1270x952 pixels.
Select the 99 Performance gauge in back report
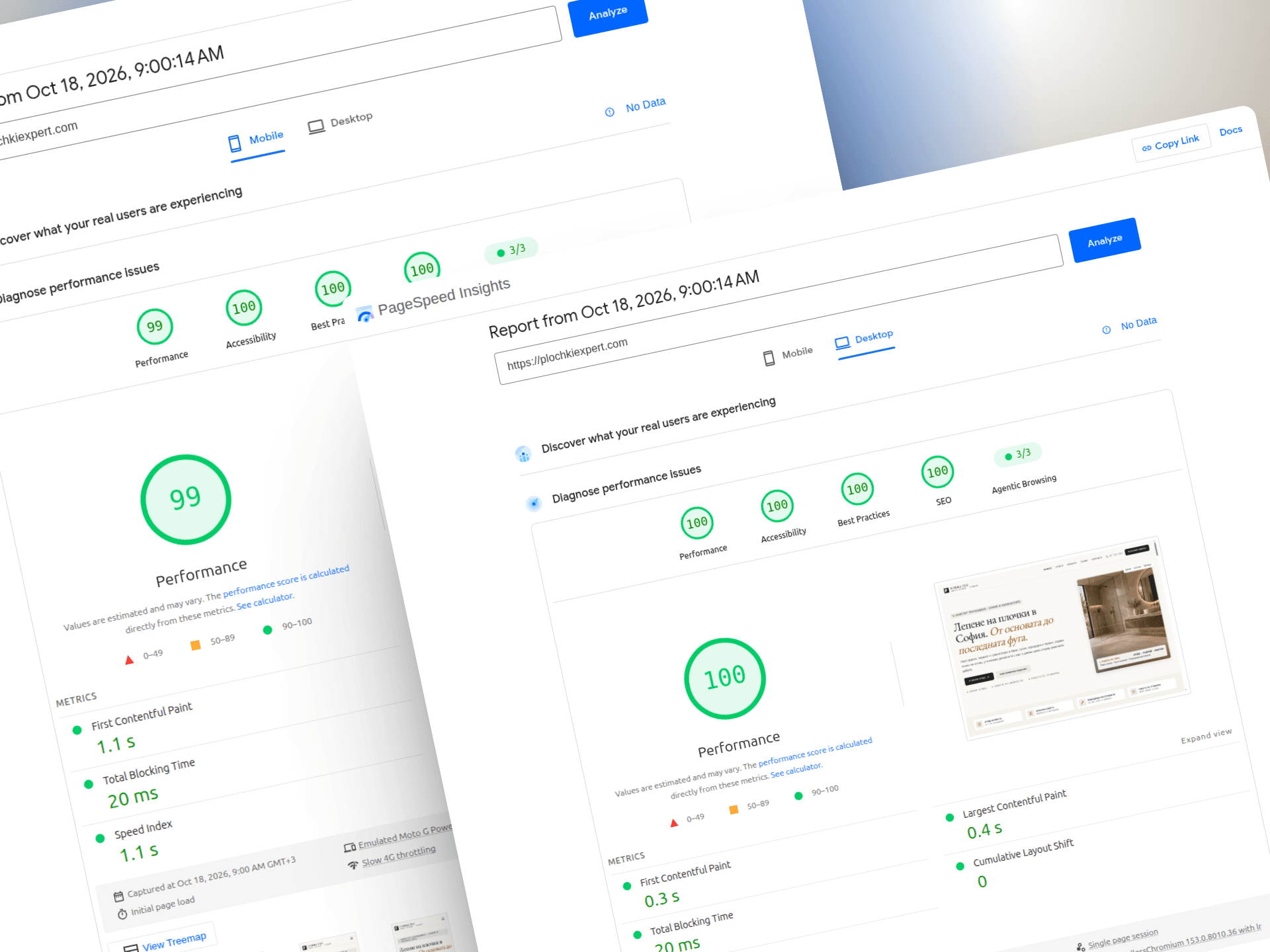155,327
